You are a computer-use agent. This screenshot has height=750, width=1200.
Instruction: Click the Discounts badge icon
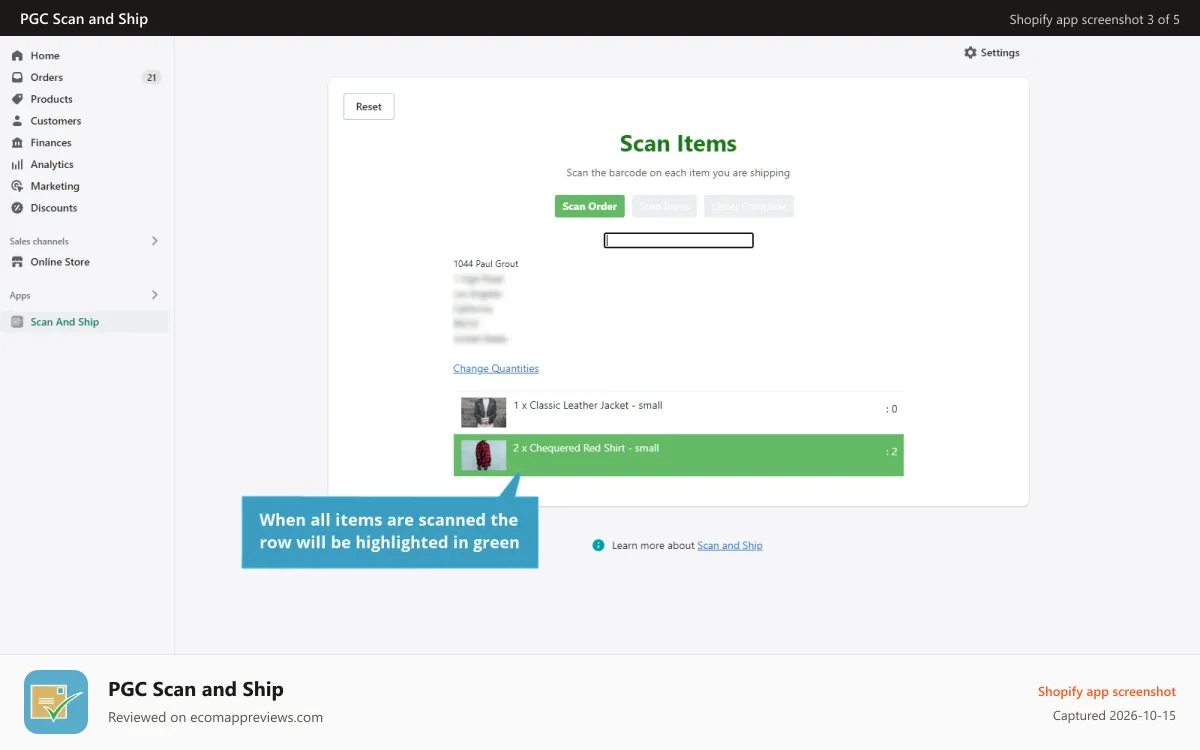(17, 208)
